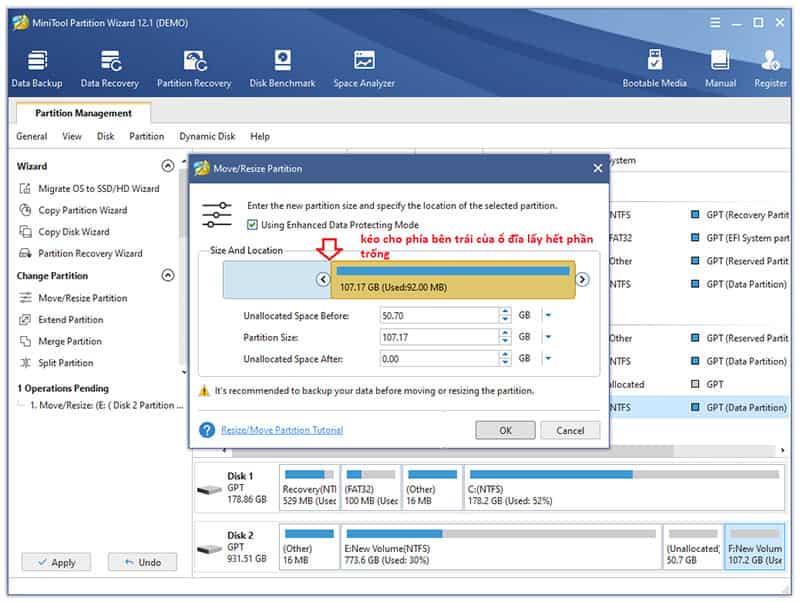Toggle Using Enhanced Data Protecting Mode checkbox
The height and width of the screenshot is (602, 800).
(252, 225)
